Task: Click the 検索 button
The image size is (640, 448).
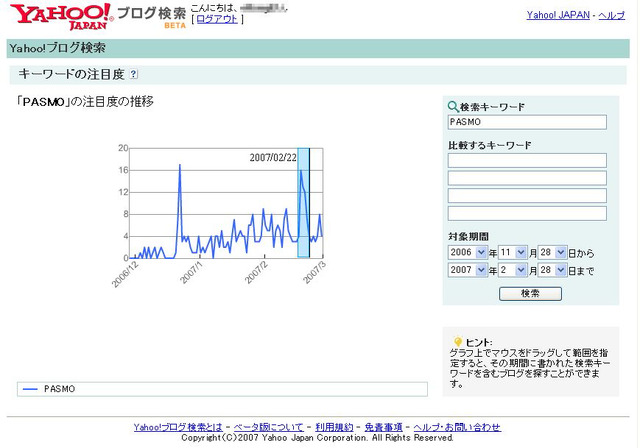Action: 530,293
